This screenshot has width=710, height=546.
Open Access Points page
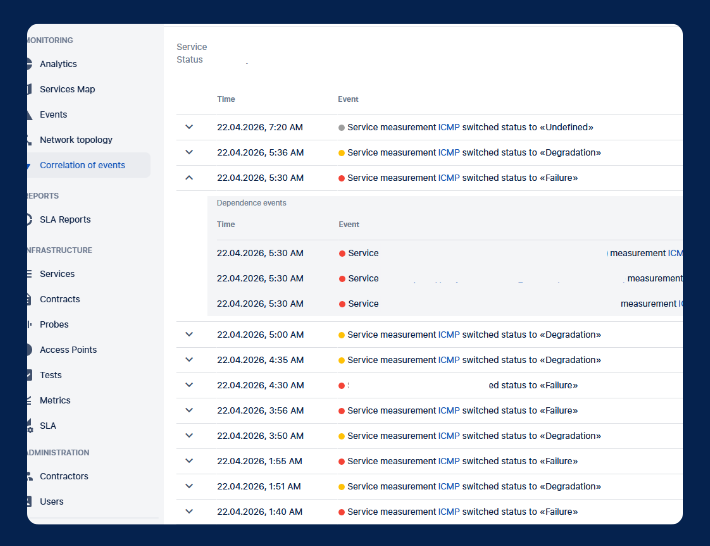coord(68,350)
